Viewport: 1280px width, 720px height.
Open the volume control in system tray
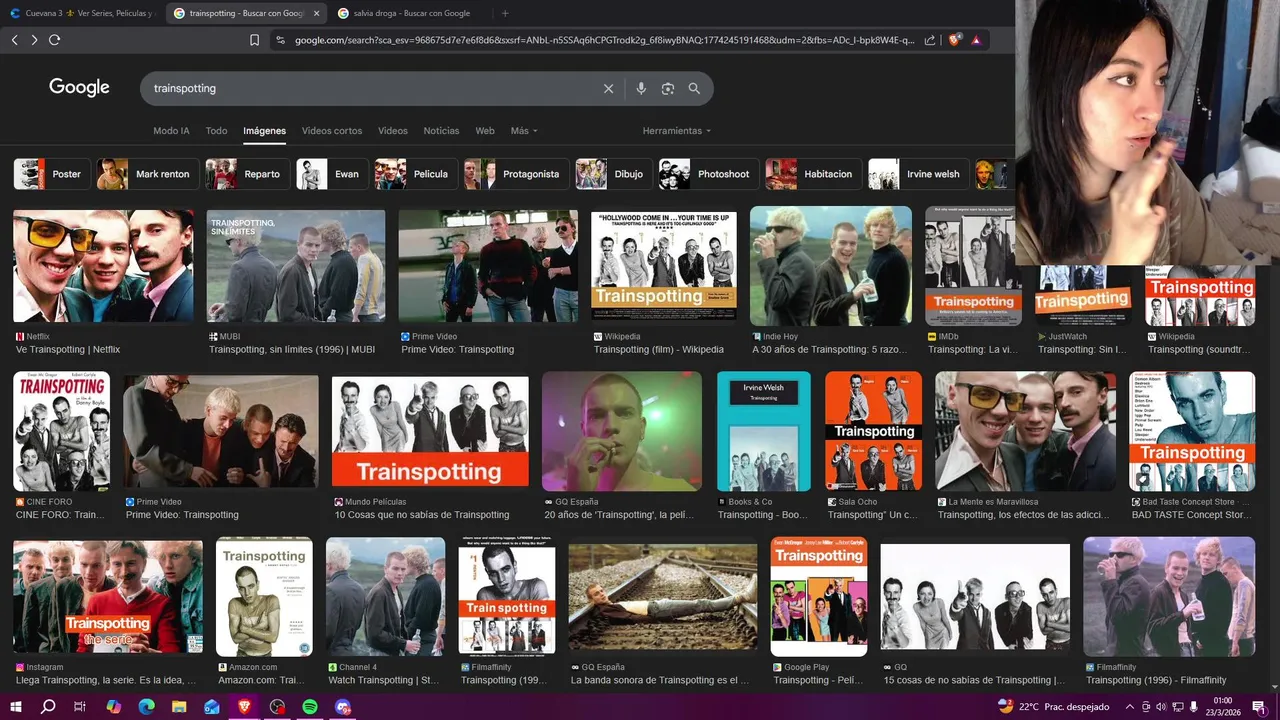coord(1160,706)
